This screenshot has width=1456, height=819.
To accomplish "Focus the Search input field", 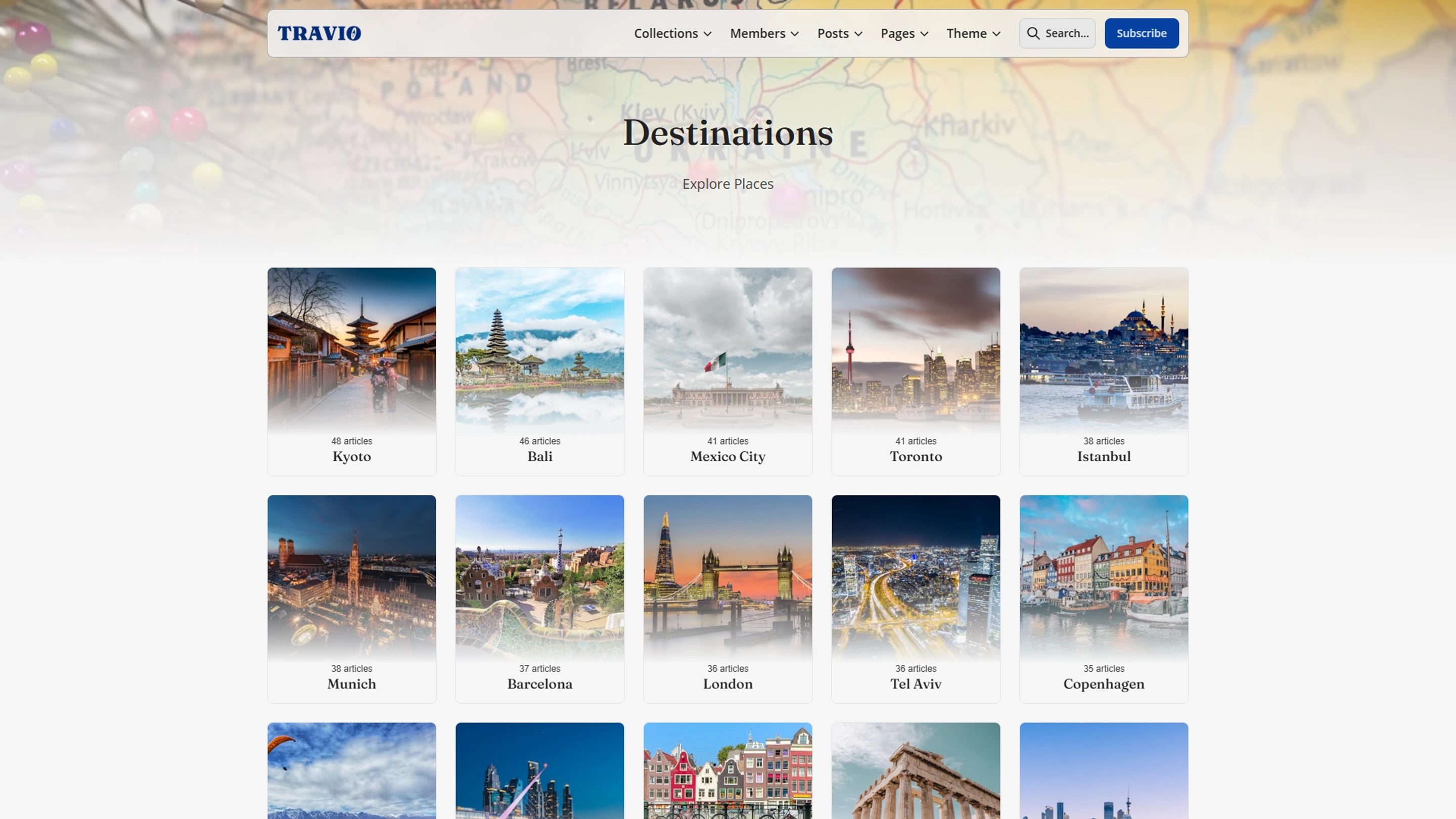I will (x=1058, y=33).
